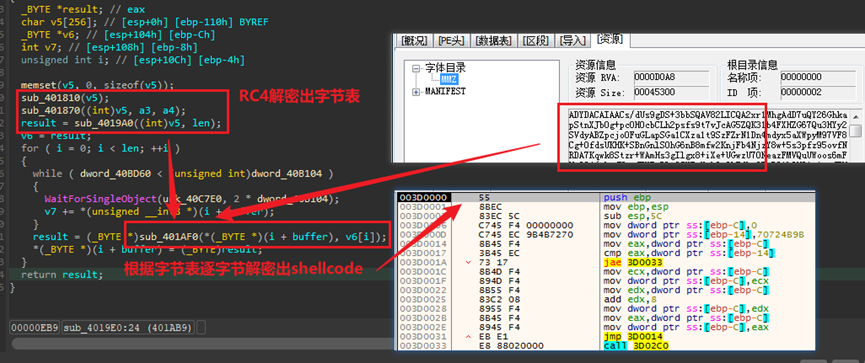
Task: Click the resource data scrollbar up arrow
Action: (855, 116)
